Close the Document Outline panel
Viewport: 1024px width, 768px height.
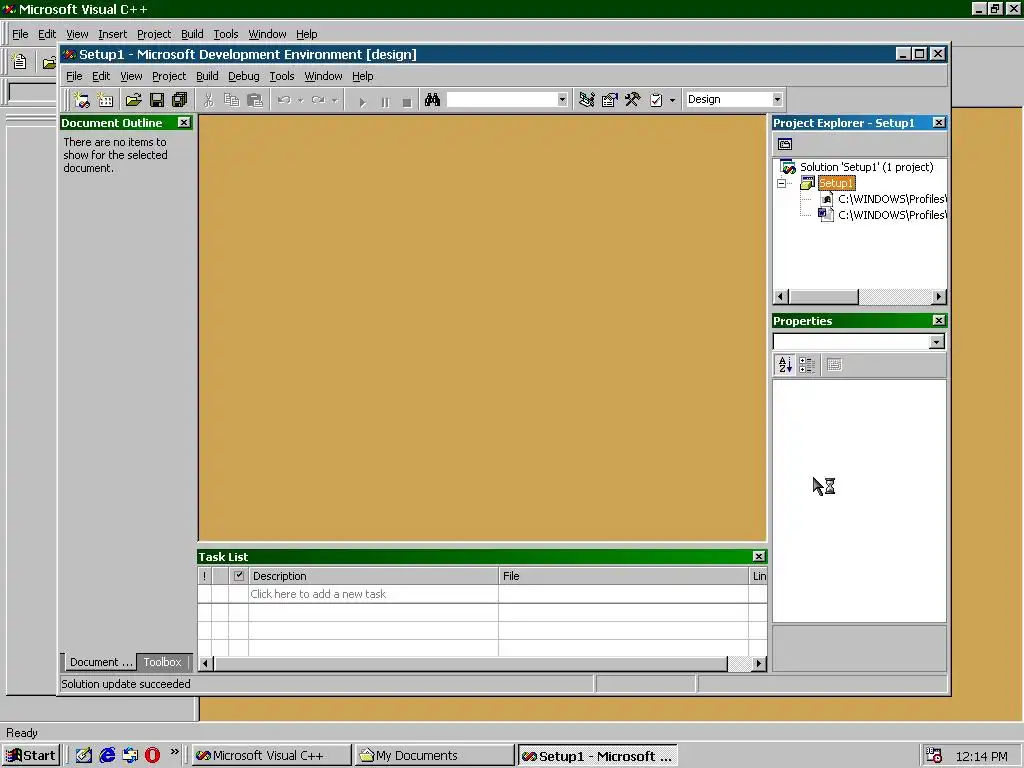click(x=184, y=122)
